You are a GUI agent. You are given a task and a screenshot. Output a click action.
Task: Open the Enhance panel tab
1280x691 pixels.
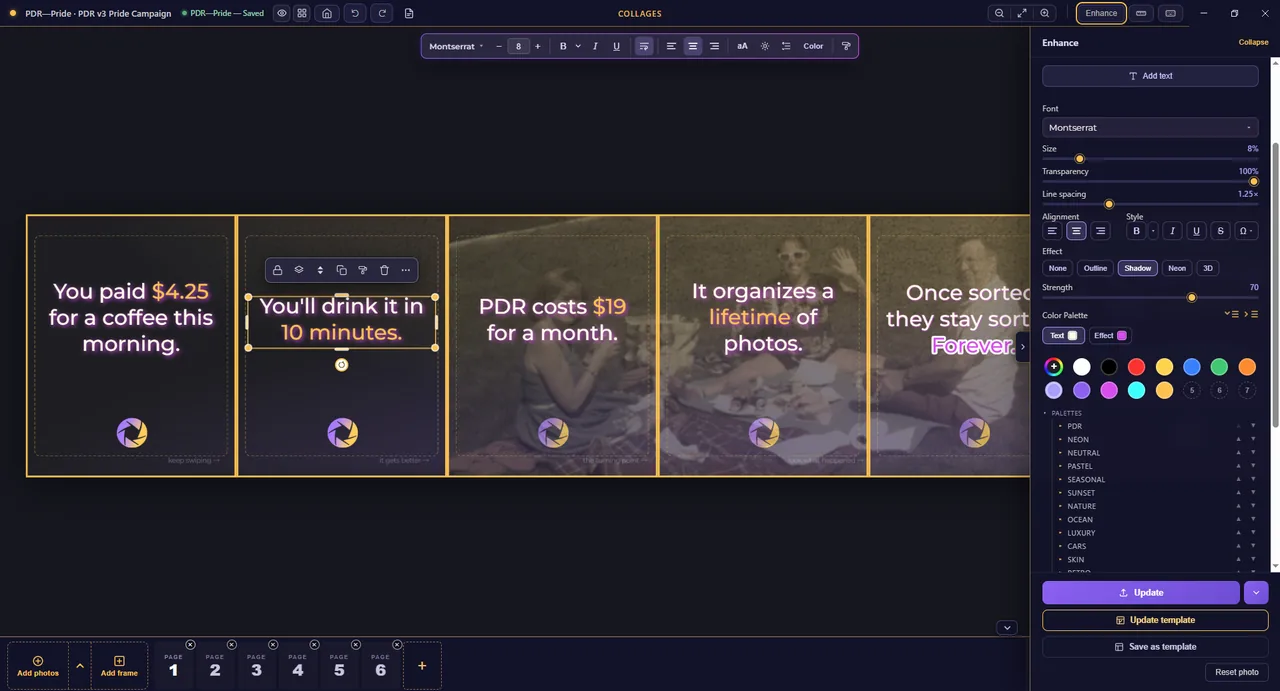[1101, 13]
